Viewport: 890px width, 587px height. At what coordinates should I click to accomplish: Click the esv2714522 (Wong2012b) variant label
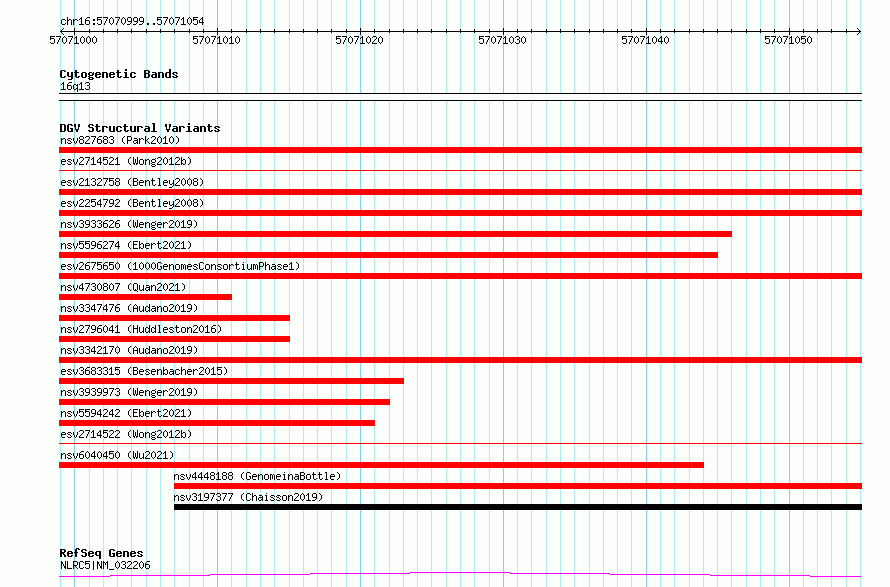(126, 434)
